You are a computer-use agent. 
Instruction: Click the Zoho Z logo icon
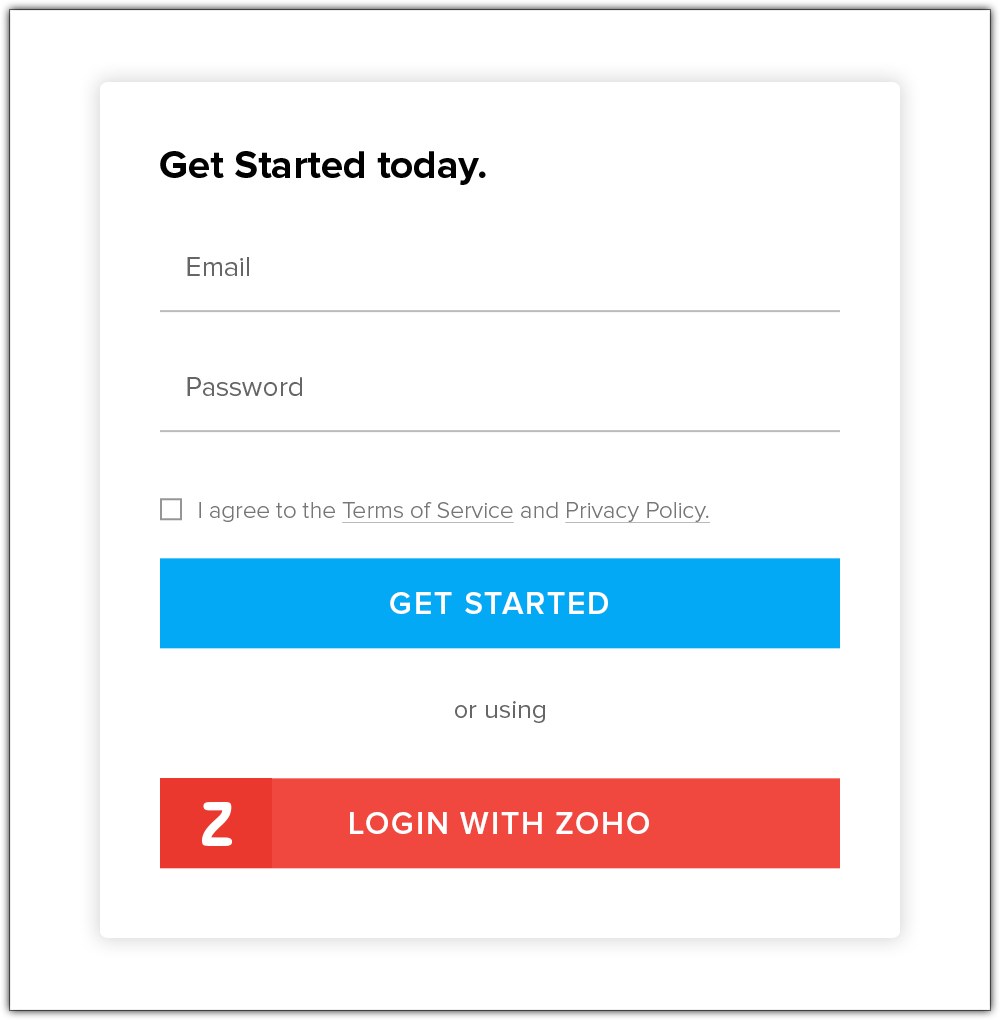pyautogui.click(x=216, y=823)
